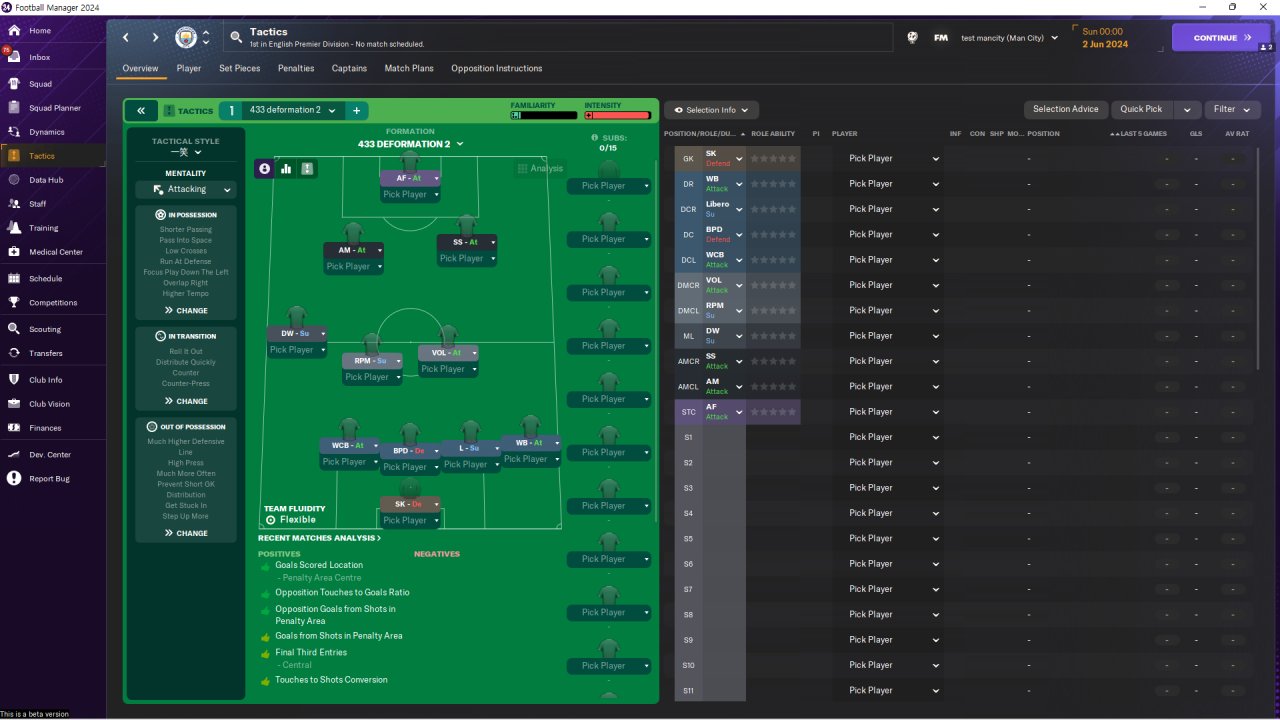Screen dimensions: 1280x720
Task: Open Report Bug in sidebar
Action: (x=49, y=479)
